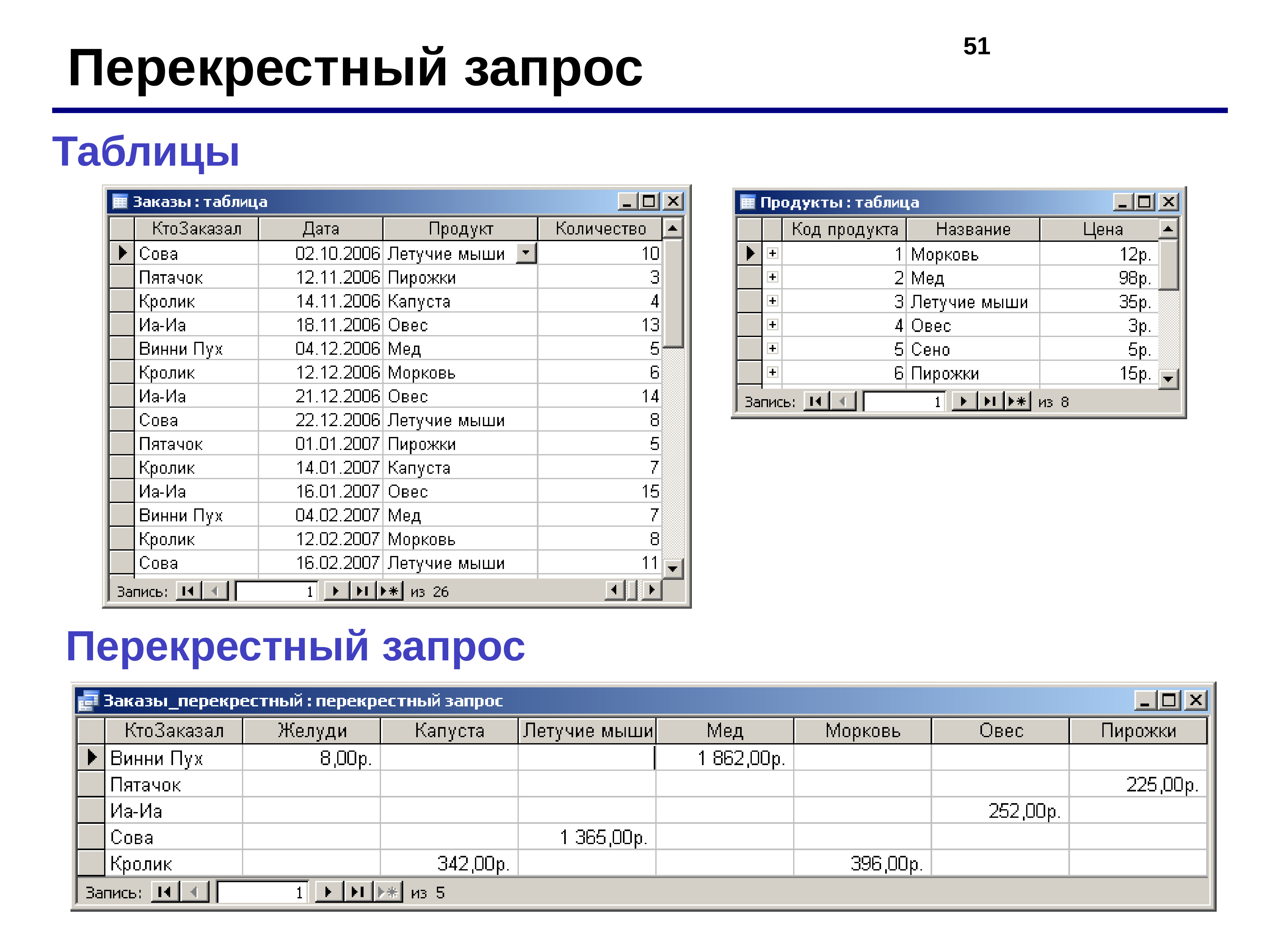Click the Количество column header
Viewport: 1270px width, 952px height.
coord(600,229)
